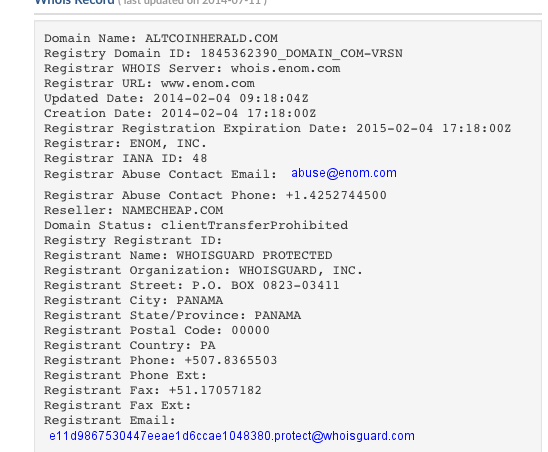The width and height of the screenshot is (548, 452).
Task: Click the Domain Name ALTCOINHERALD.COM line
Action: (x=161, y=38)
